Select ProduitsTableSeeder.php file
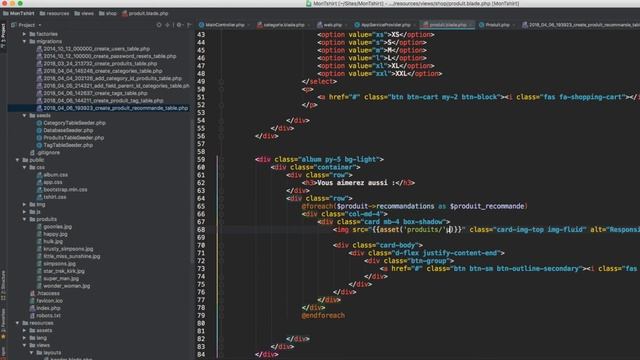Viewport: 640px width, 360px height. [x=70, y=138]
